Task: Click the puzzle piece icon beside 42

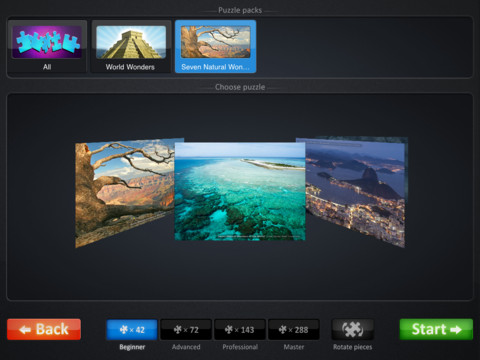Action: pos(124,330)
